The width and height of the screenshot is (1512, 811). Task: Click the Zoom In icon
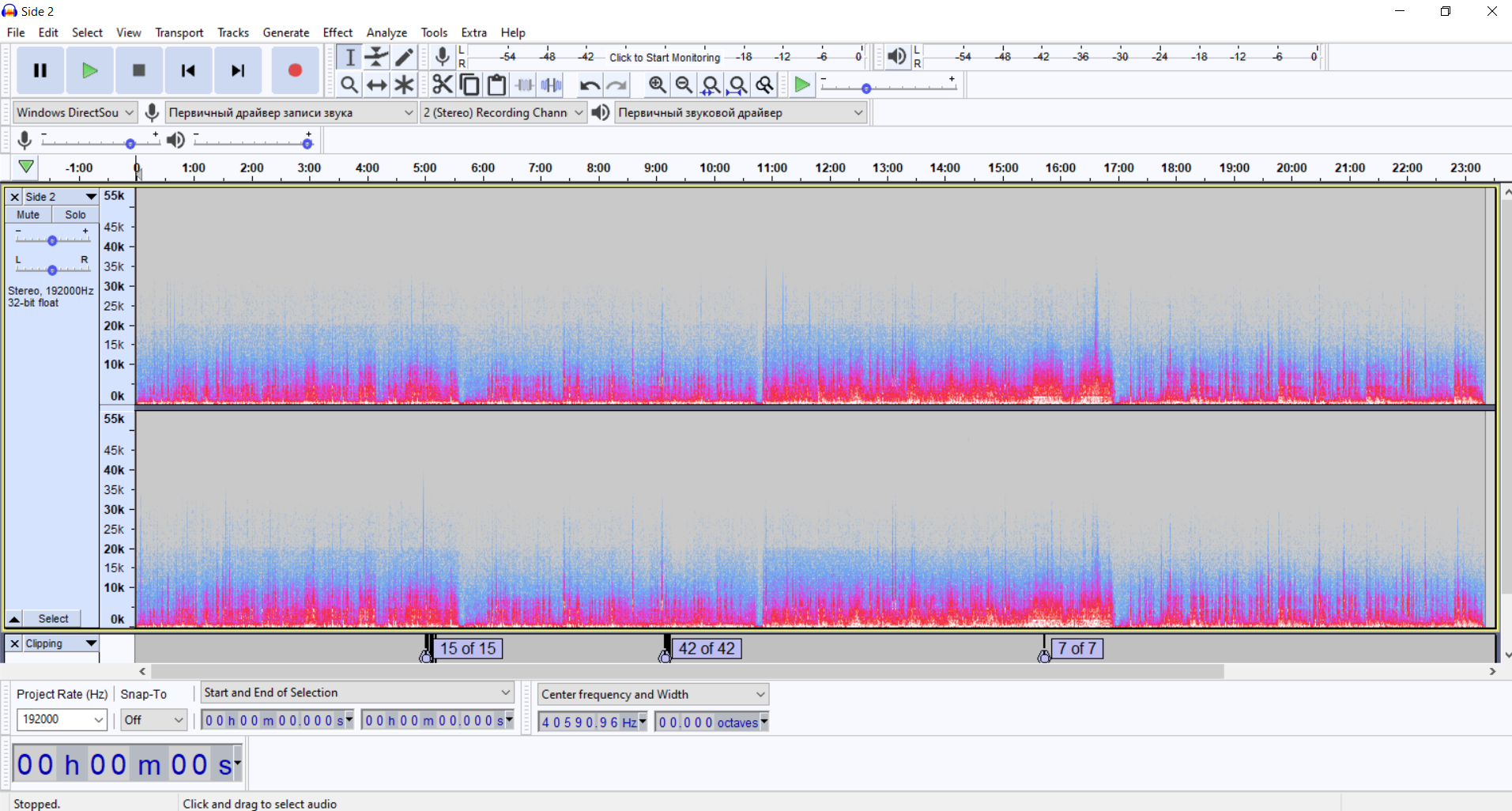[657, 85]
